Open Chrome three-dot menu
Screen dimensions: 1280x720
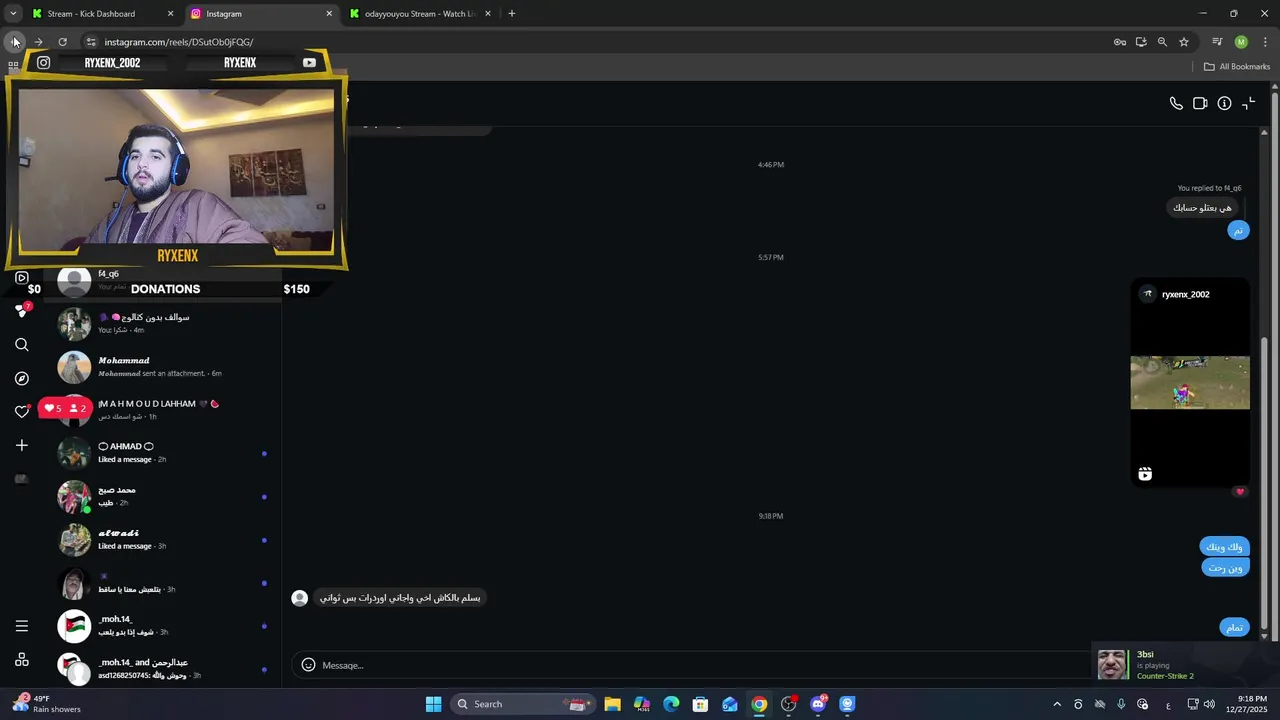tap(1265, 42)
